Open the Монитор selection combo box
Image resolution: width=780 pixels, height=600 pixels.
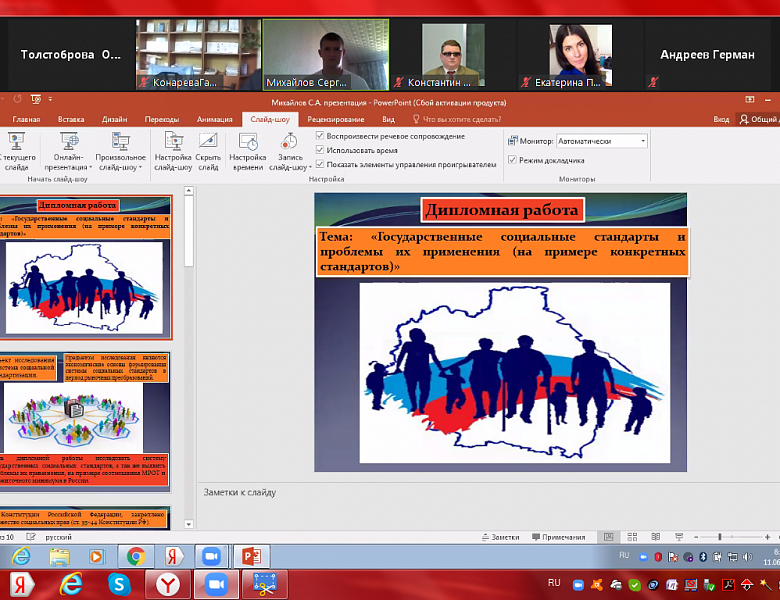click(x=602, y=141)
